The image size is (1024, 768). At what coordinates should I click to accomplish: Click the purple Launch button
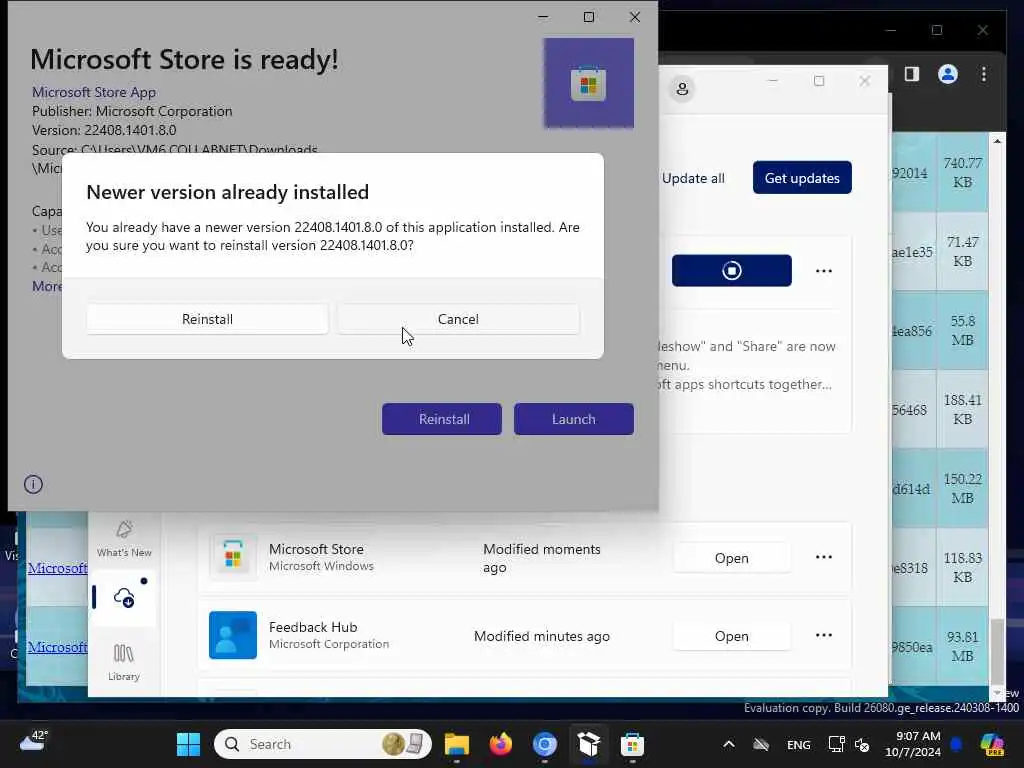coord(573,419)
